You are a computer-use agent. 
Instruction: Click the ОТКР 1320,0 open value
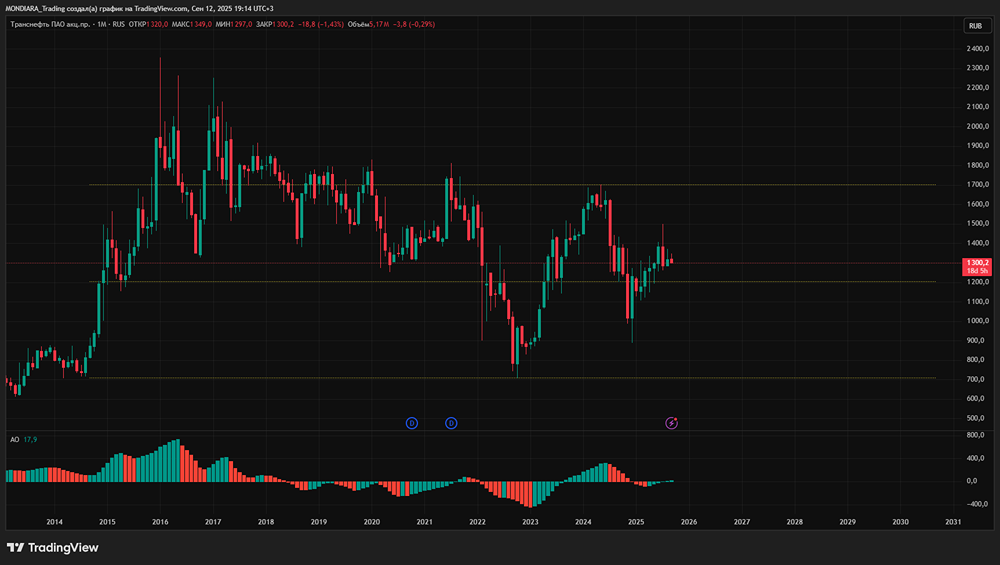tap(148, 24)
